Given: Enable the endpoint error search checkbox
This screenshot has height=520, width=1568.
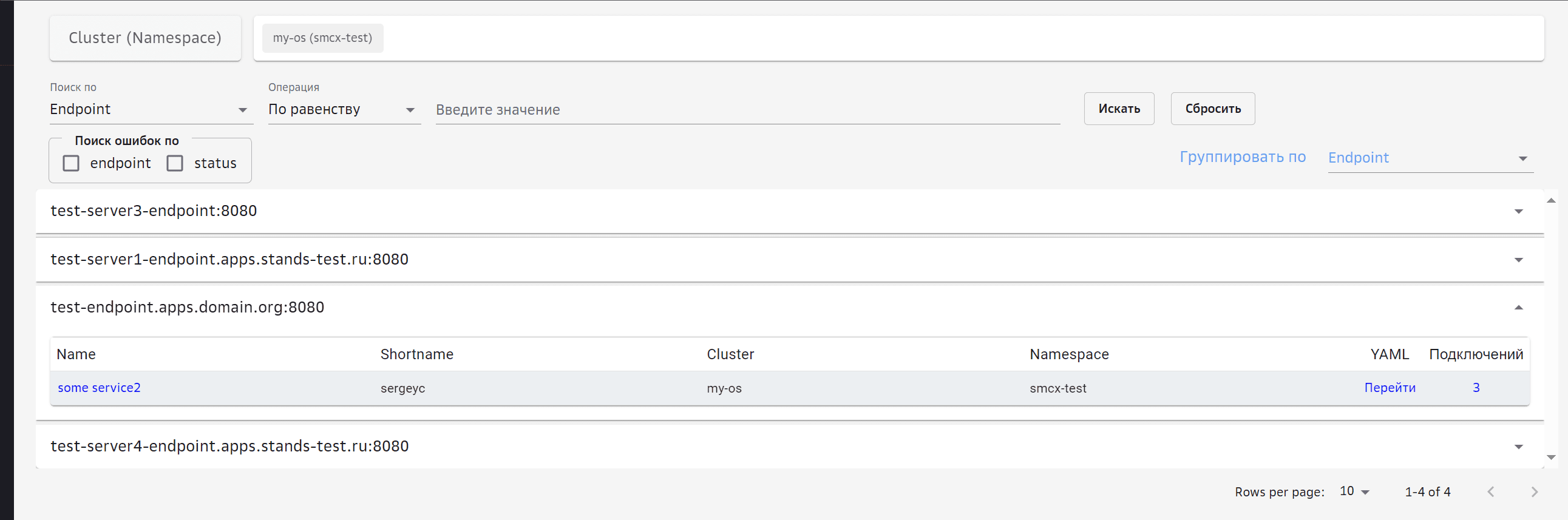Looking at the screenshot, I should pyautogui.click(x=71, y=163).
